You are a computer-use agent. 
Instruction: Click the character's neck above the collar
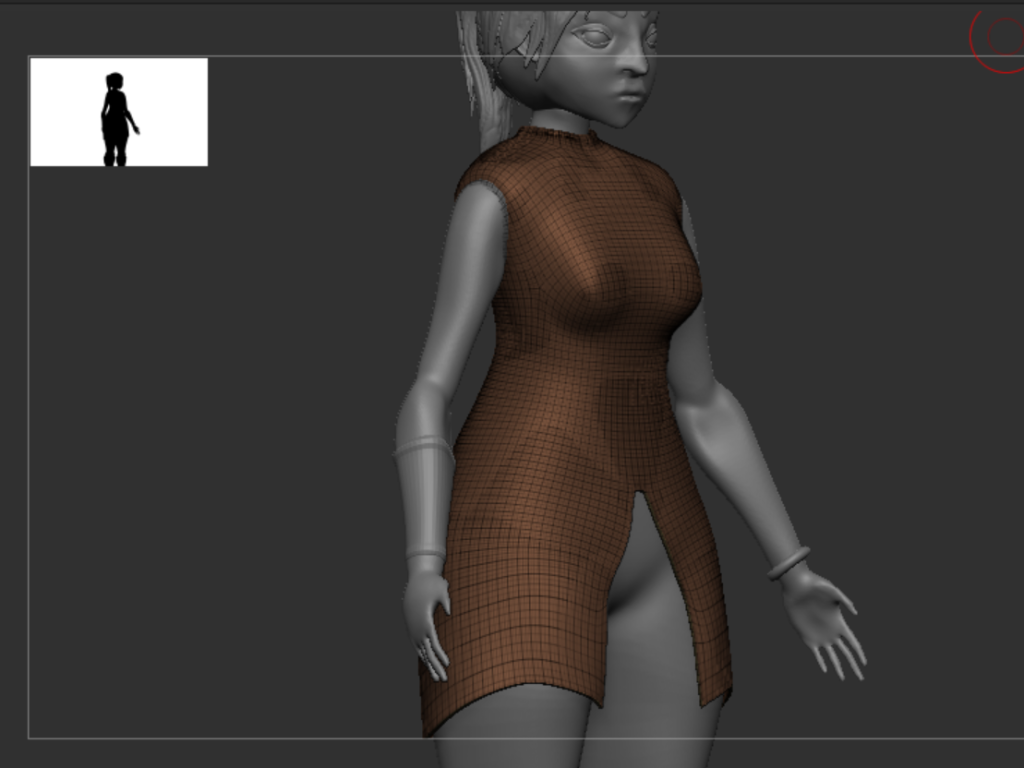coord(560,121)
